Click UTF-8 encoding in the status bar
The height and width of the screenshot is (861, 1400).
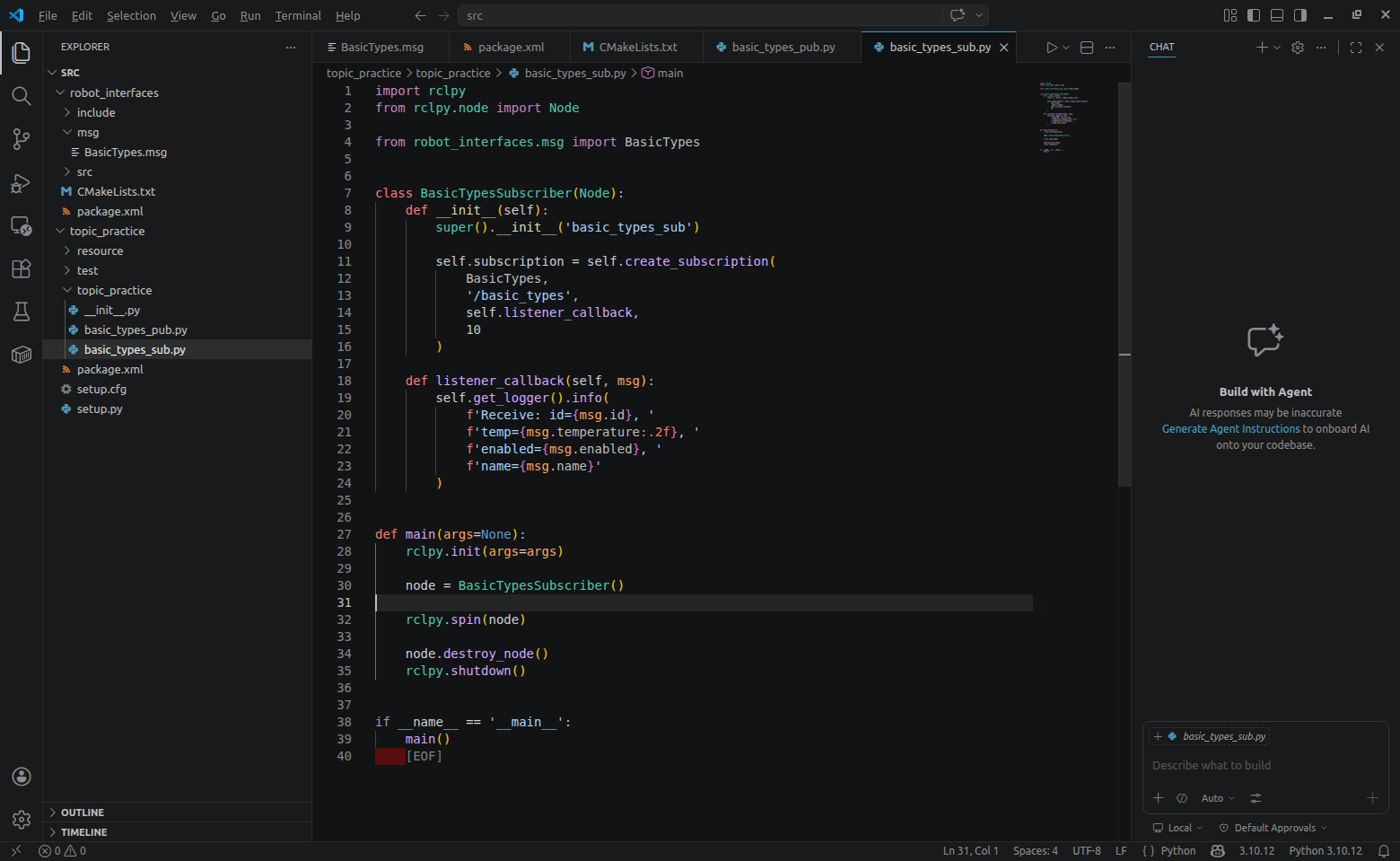click(x=1087, y=851)
